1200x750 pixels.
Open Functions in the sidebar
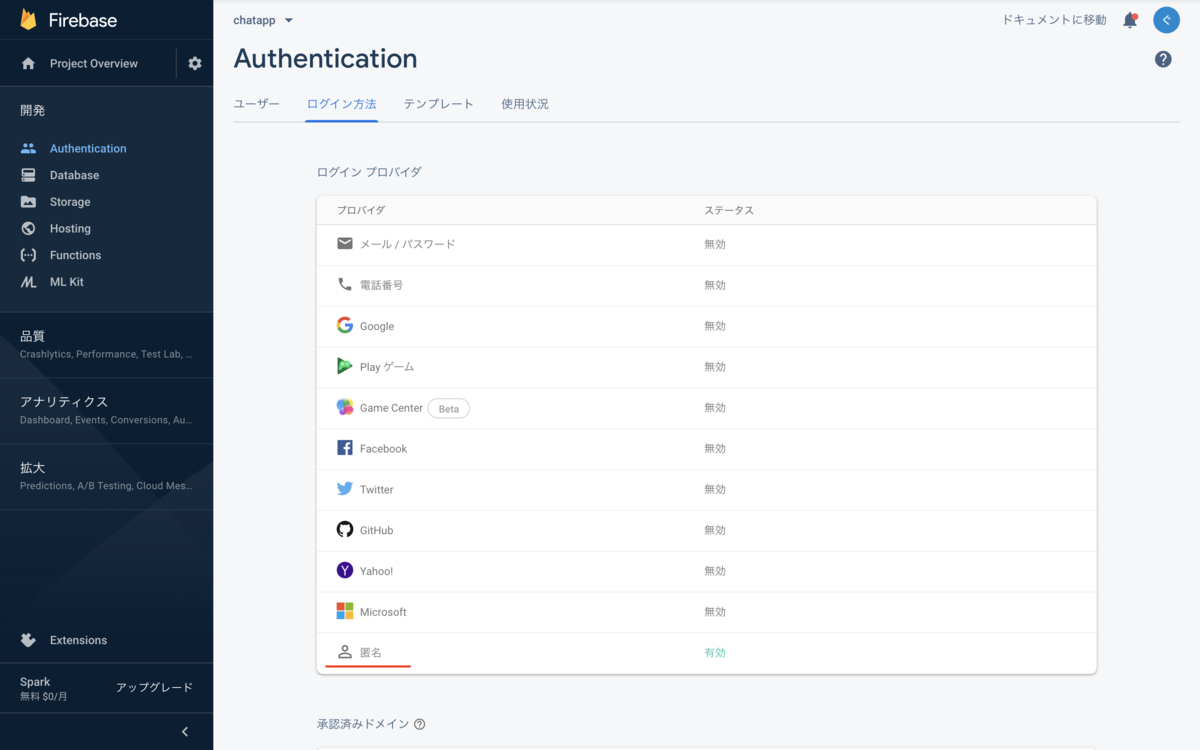tap(75, 255)
